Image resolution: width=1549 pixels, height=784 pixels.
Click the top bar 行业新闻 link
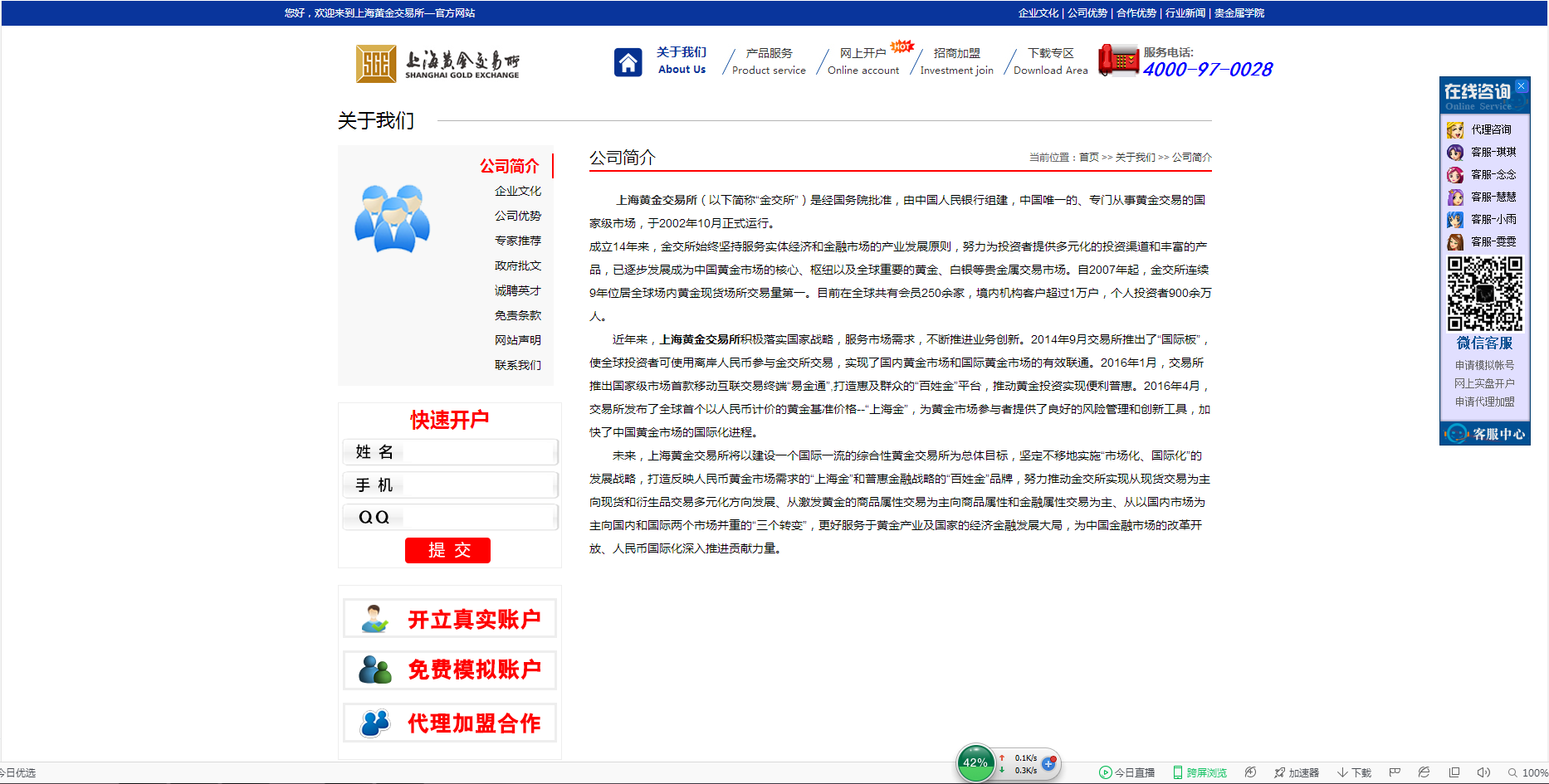coord(1185,13)
